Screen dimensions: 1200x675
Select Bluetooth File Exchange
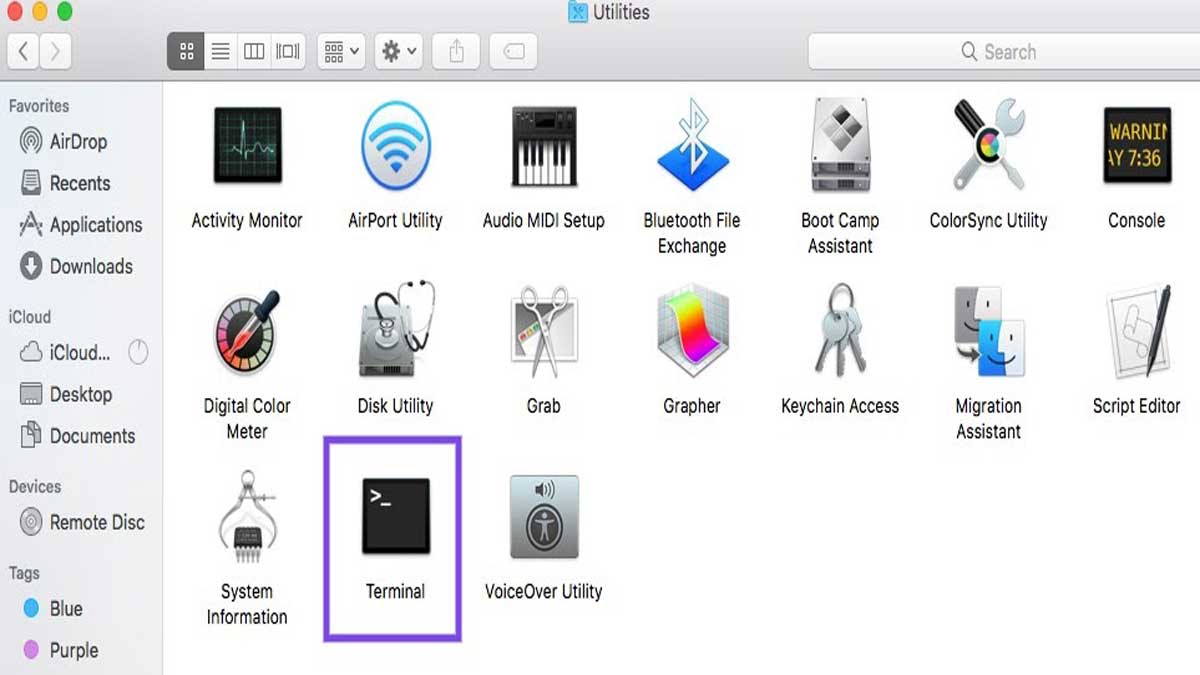(691, 145)
